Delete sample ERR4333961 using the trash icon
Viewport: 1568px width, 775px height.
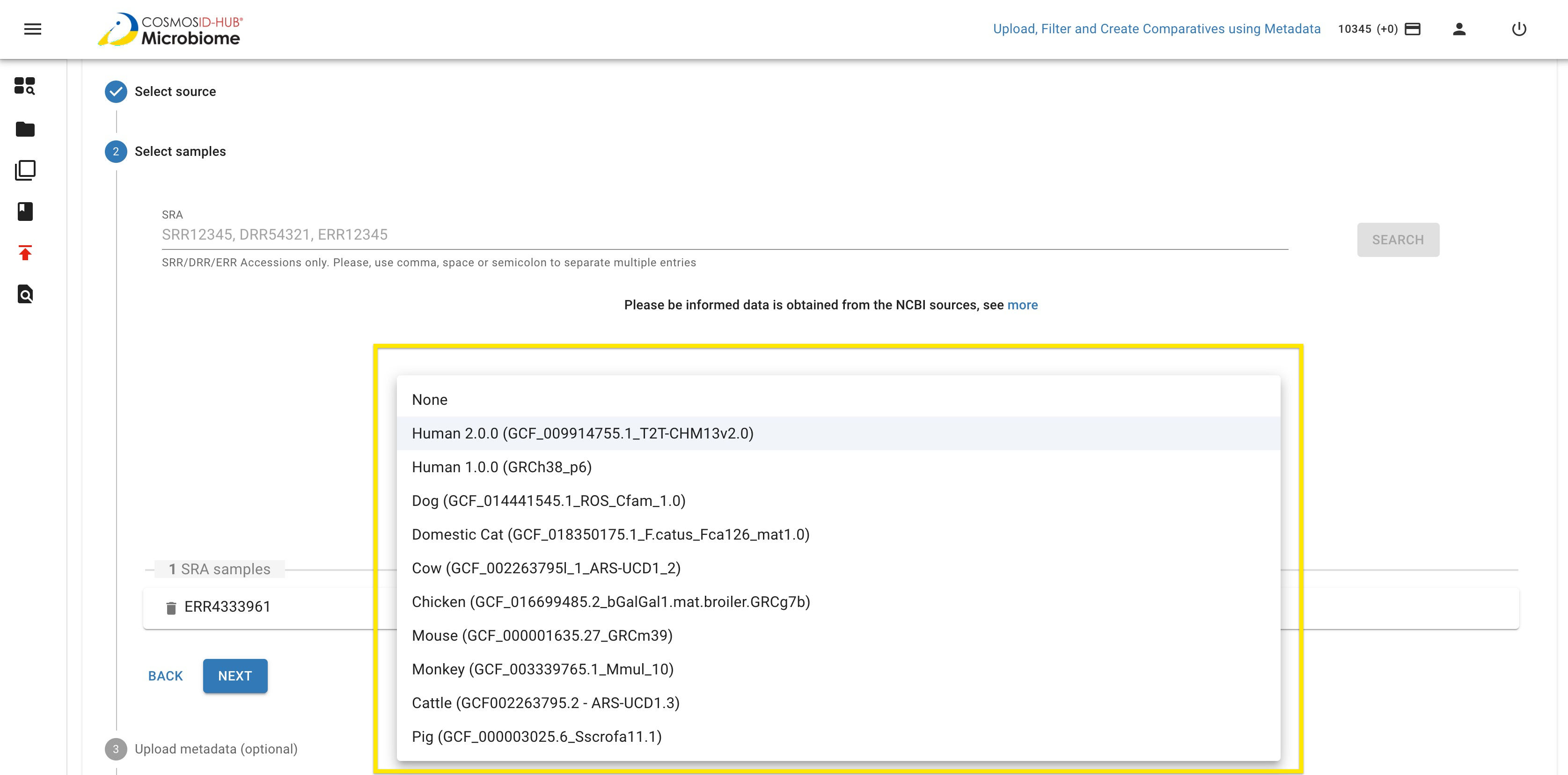coord(170,607)
